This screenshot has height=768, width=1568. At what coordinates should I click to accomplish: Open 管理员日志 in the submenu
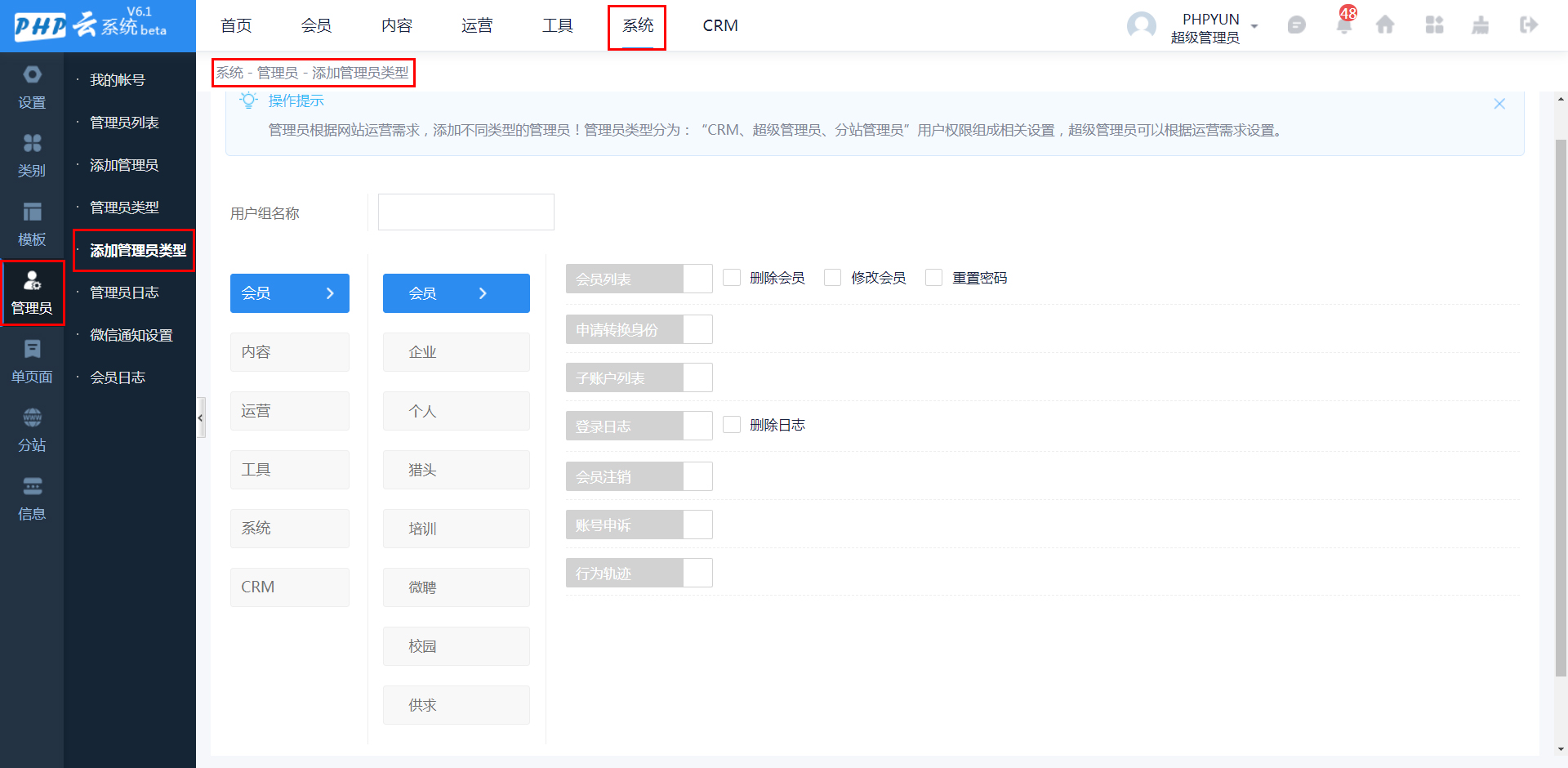124,292
